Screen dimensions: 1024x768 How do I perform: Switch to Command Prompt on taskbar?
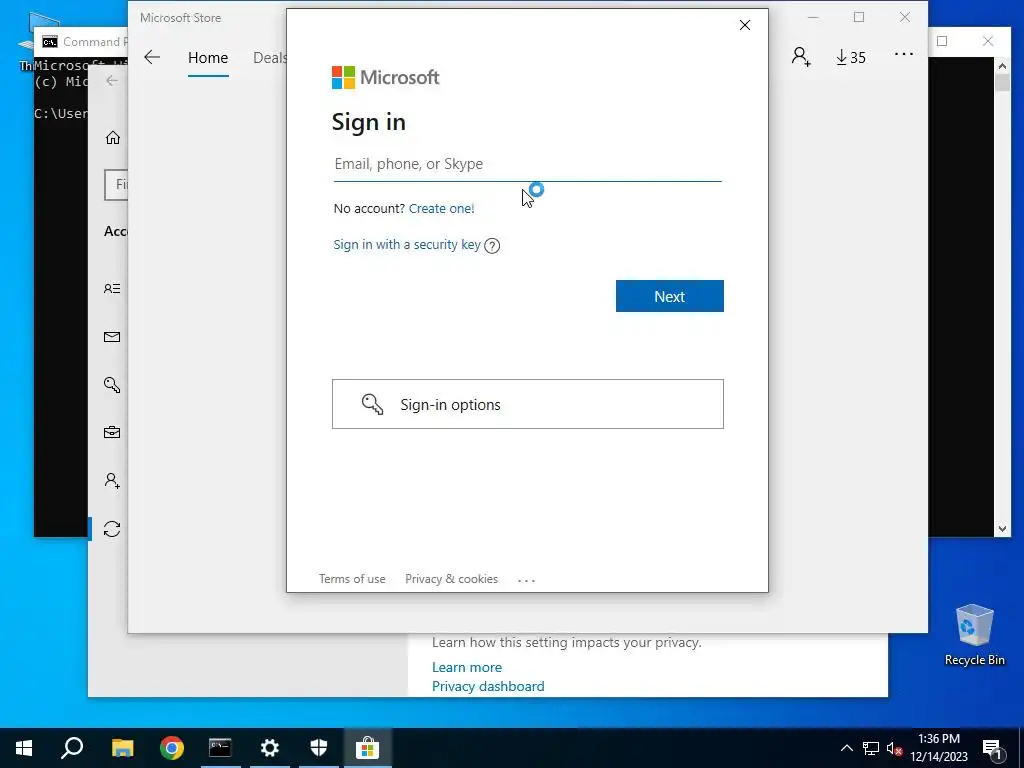[x=220, y=748]
